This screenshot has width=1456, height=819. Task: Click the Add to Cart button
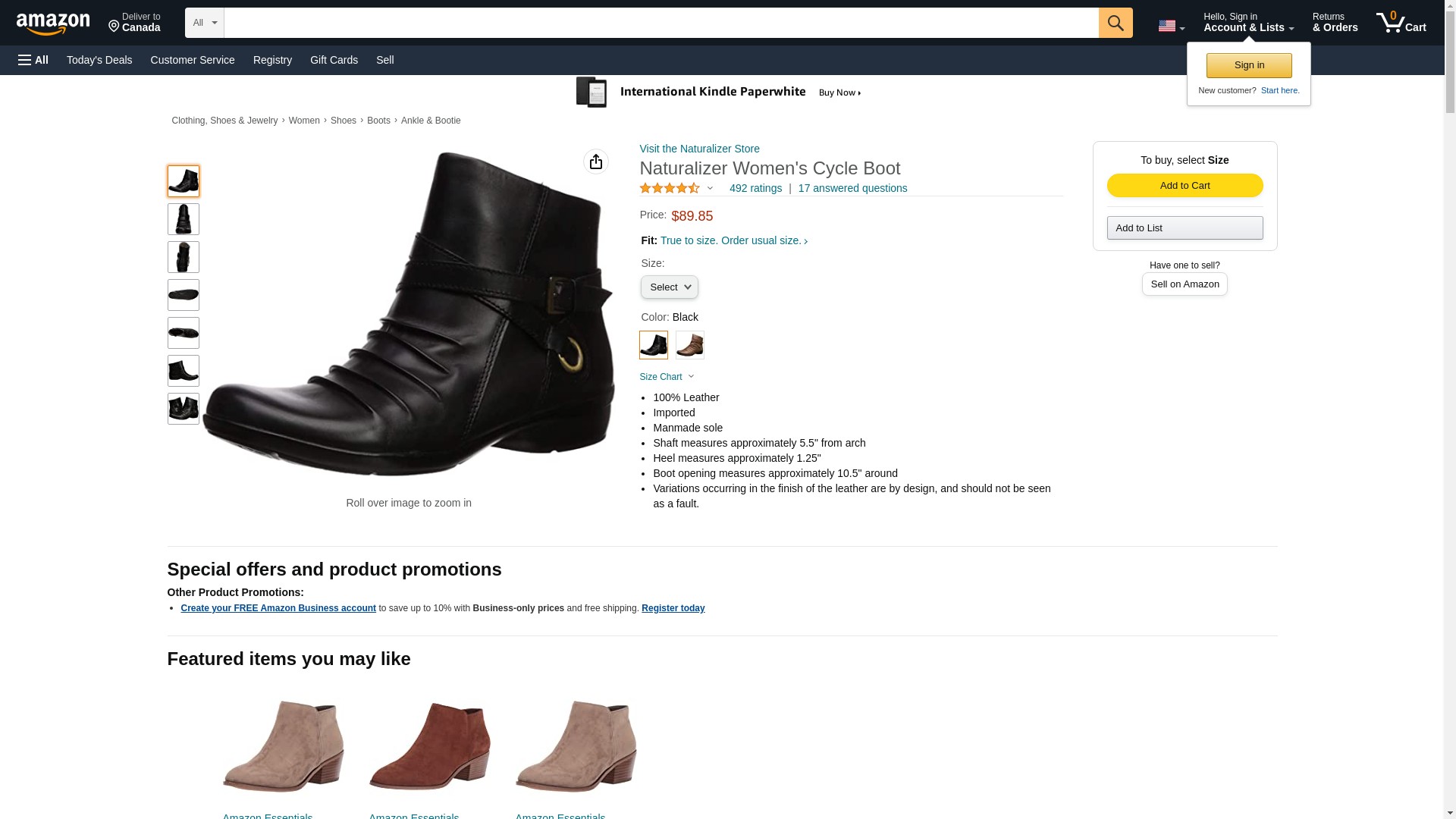point(1184,186)
